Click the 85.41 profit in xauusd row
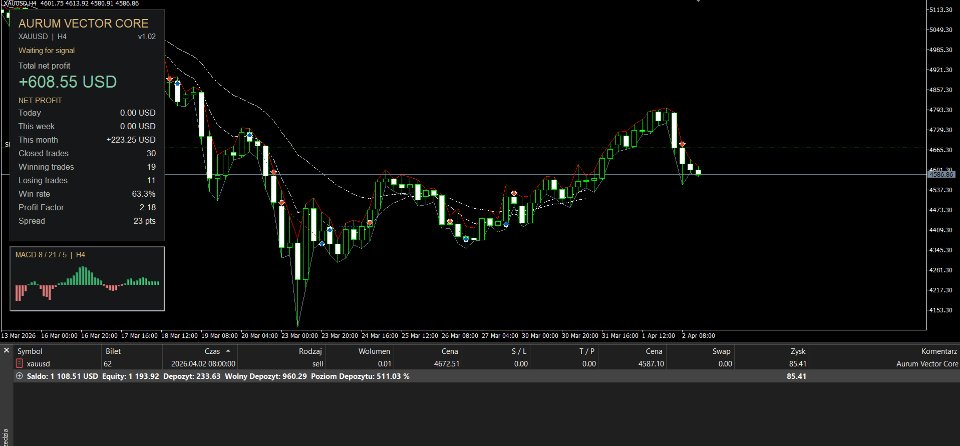The height and width of the screenshot is (446, 960). tap(797, 364)
